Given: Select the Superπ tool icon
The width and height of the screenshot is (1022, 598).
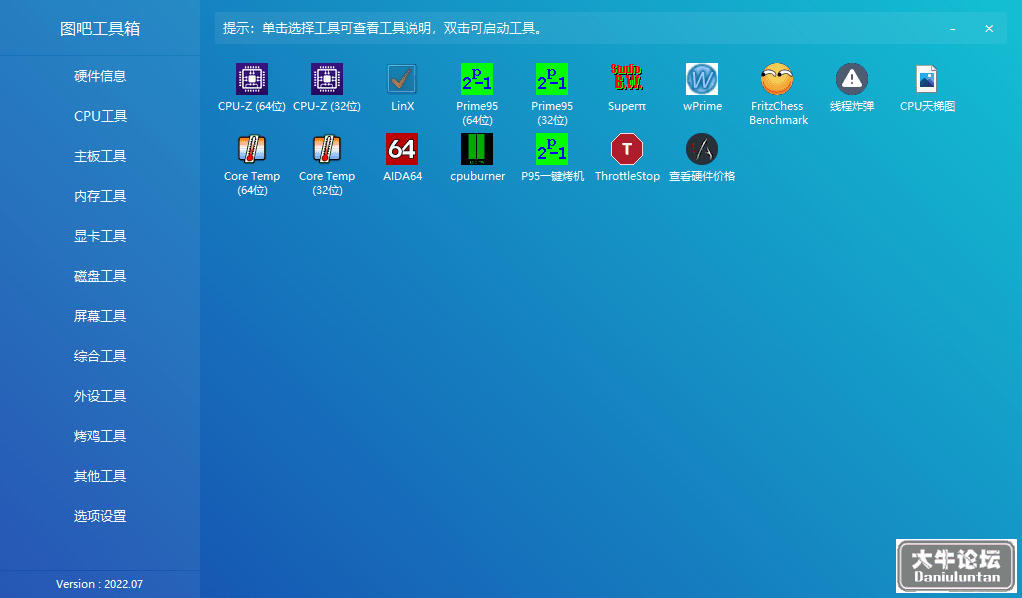Looking at the screenshot, I should point(626,80).
